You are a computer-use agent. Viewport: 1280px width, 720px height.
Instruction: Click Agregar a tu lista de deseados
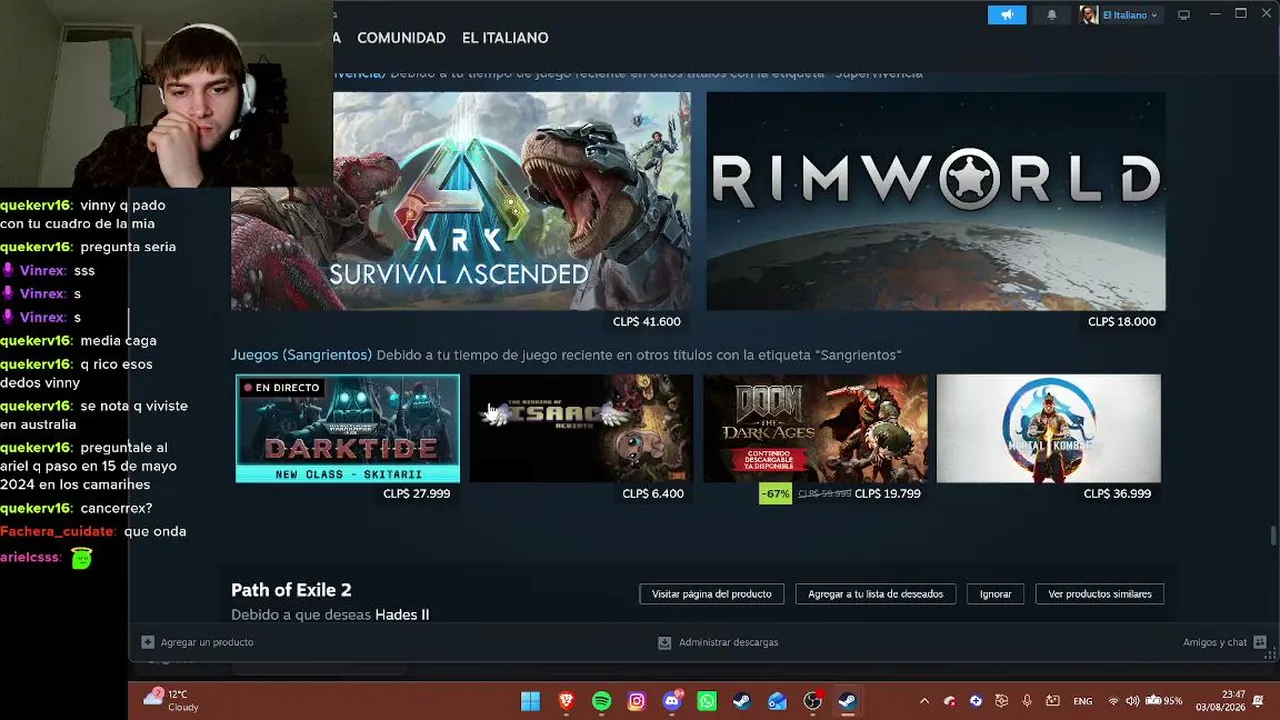pos(875,594)
